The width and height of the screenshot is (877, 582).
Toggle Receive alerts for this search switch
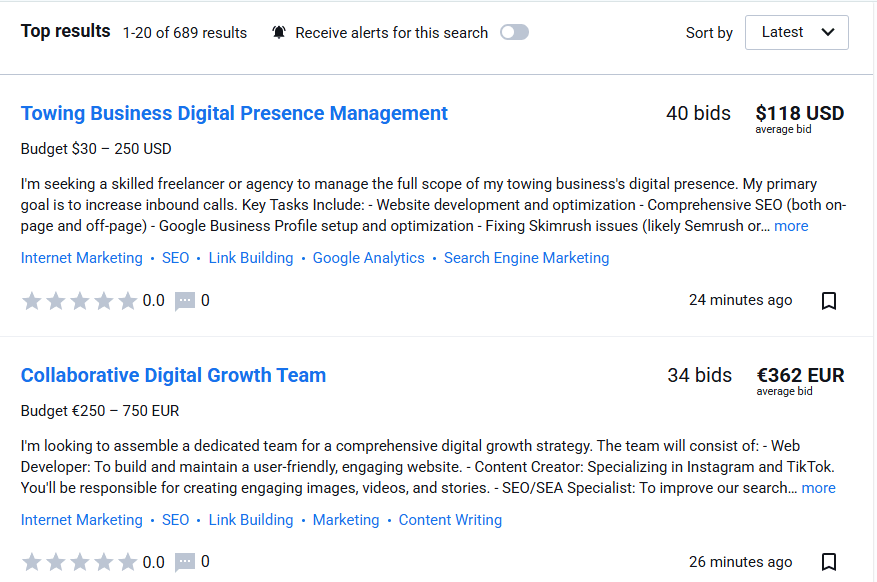tap(514, 32)
